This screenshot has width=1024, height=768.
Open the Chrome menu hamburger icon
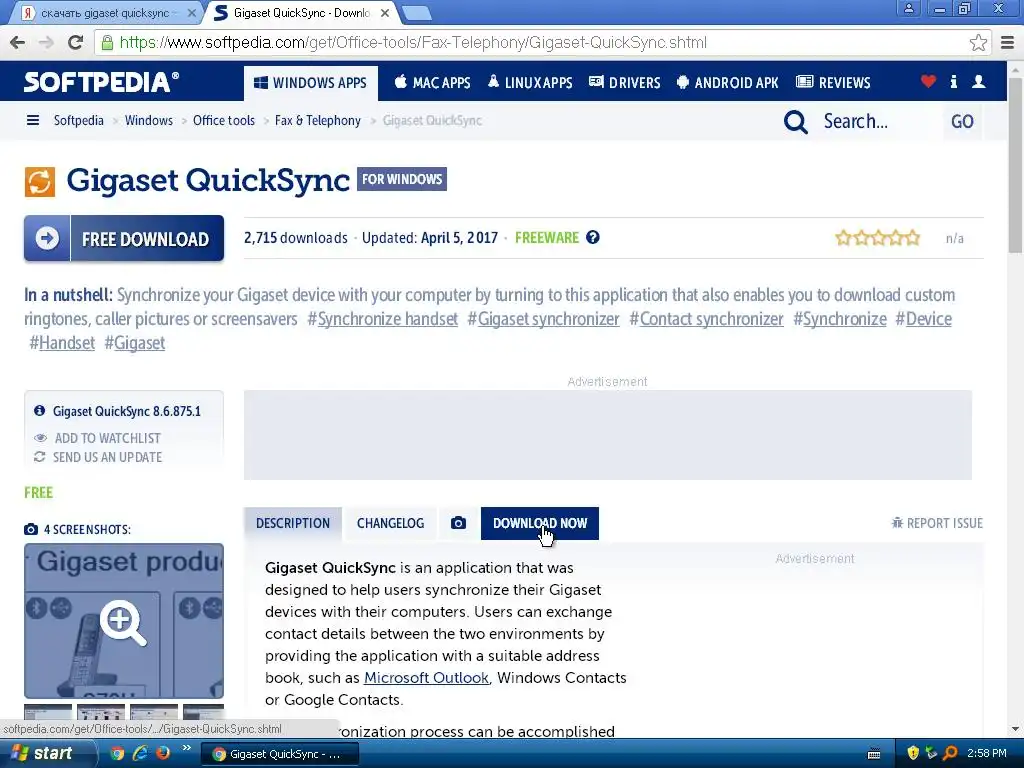[1008, 42]
